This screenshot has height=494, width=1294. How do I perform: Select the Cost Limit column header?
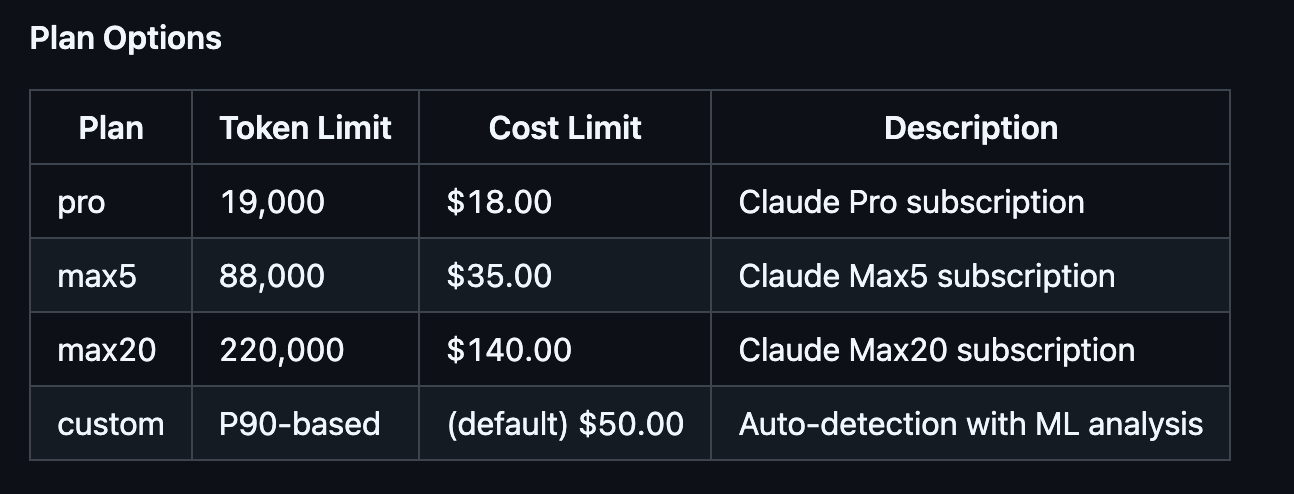coord(565,128)
